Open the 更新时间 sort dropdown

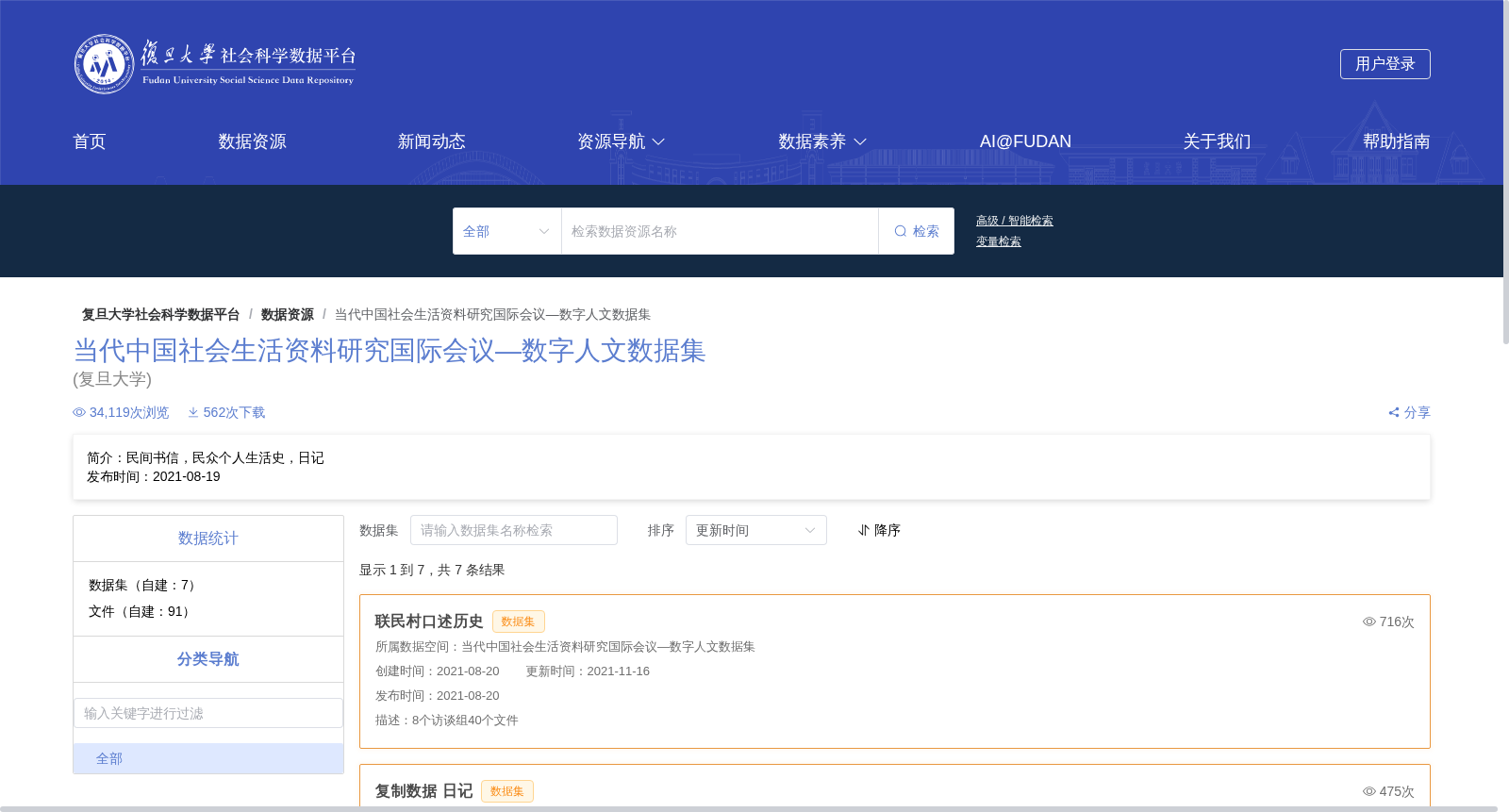coord(756,530)
